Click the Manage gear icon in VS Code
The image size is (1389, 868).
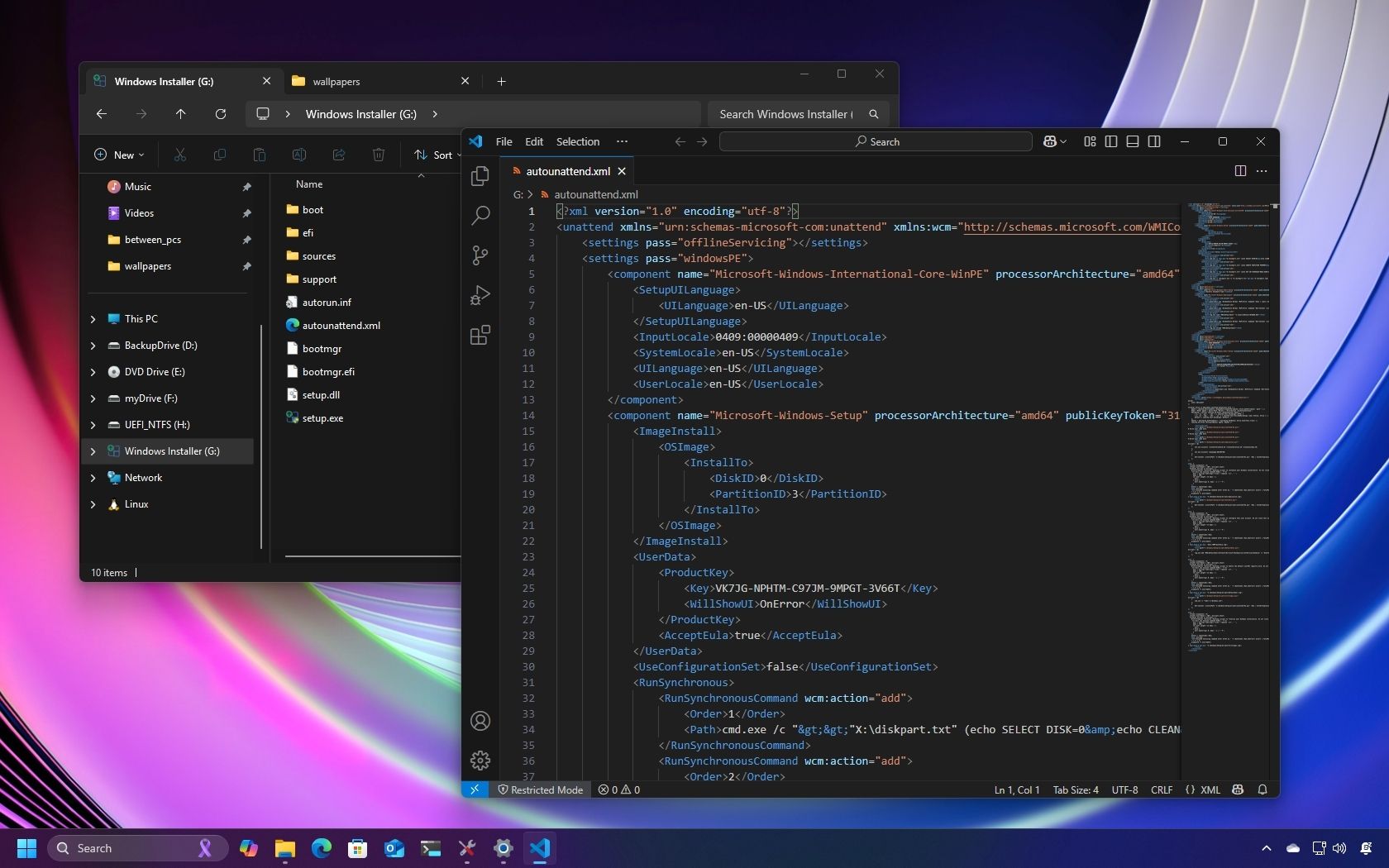[x=480, y=760]
